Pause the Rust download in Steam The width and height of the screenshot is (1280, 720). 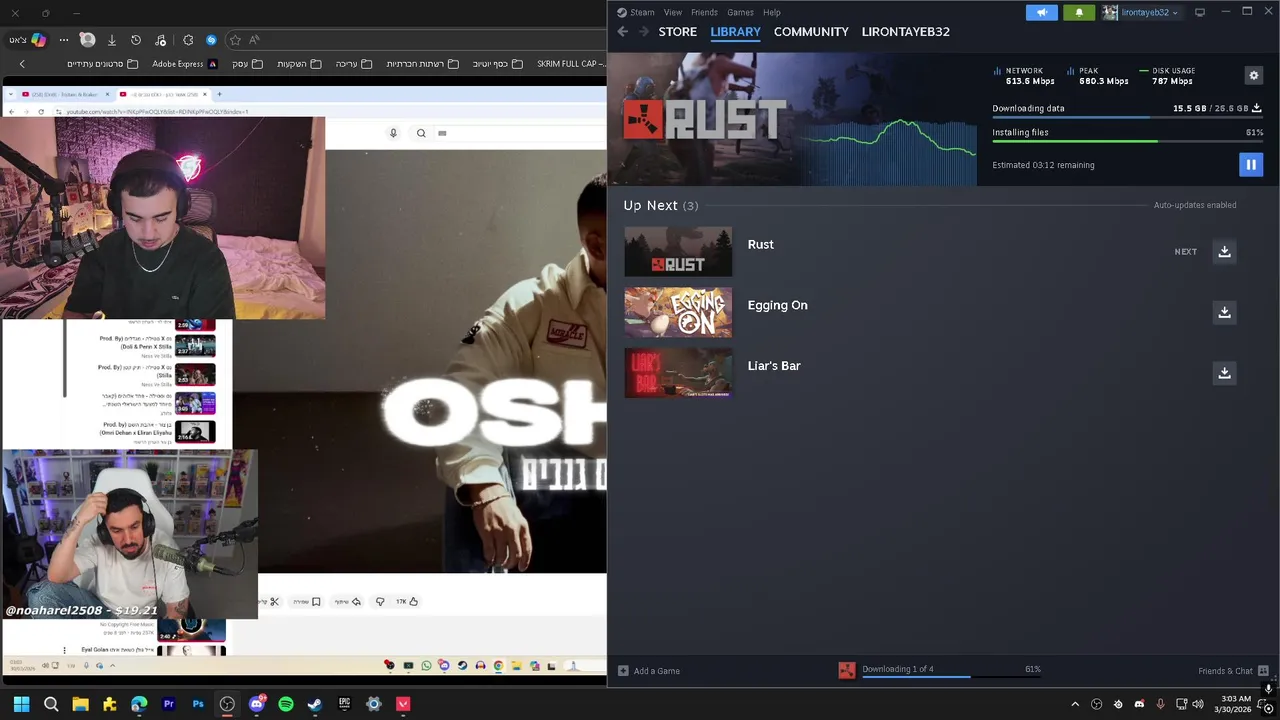click(1251, 165)
